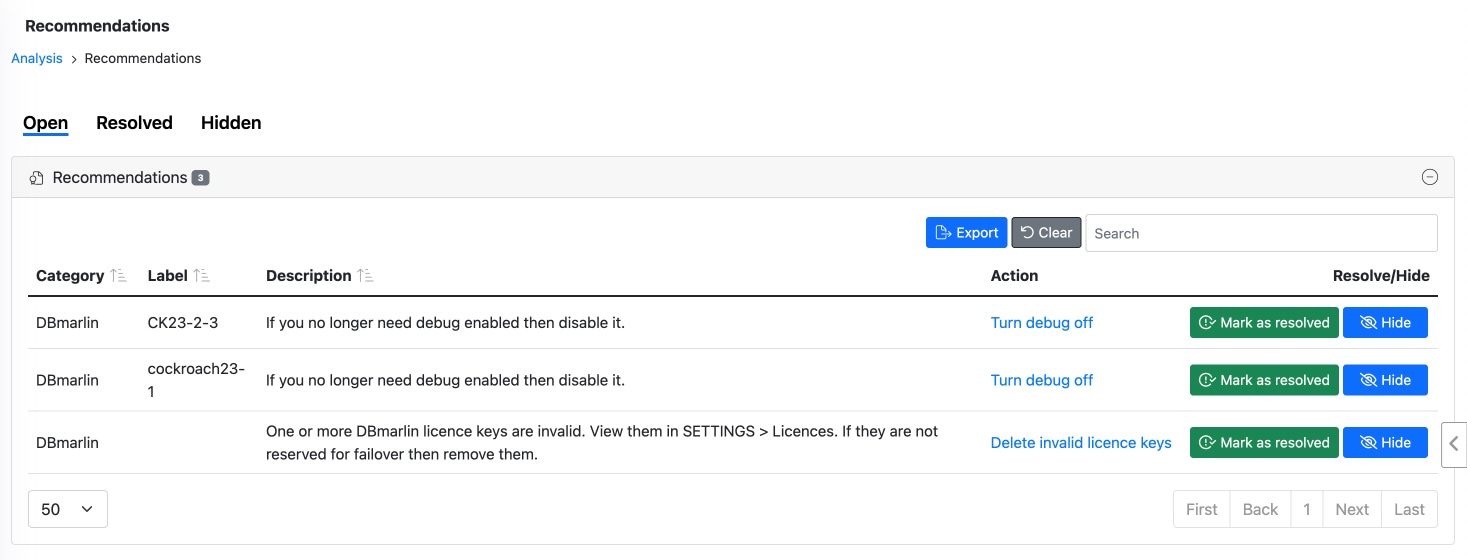This screenshot has width=1467, height=560.
Task: Open the rows-per-page dropdown showing 50
Action: coord(68,509)
